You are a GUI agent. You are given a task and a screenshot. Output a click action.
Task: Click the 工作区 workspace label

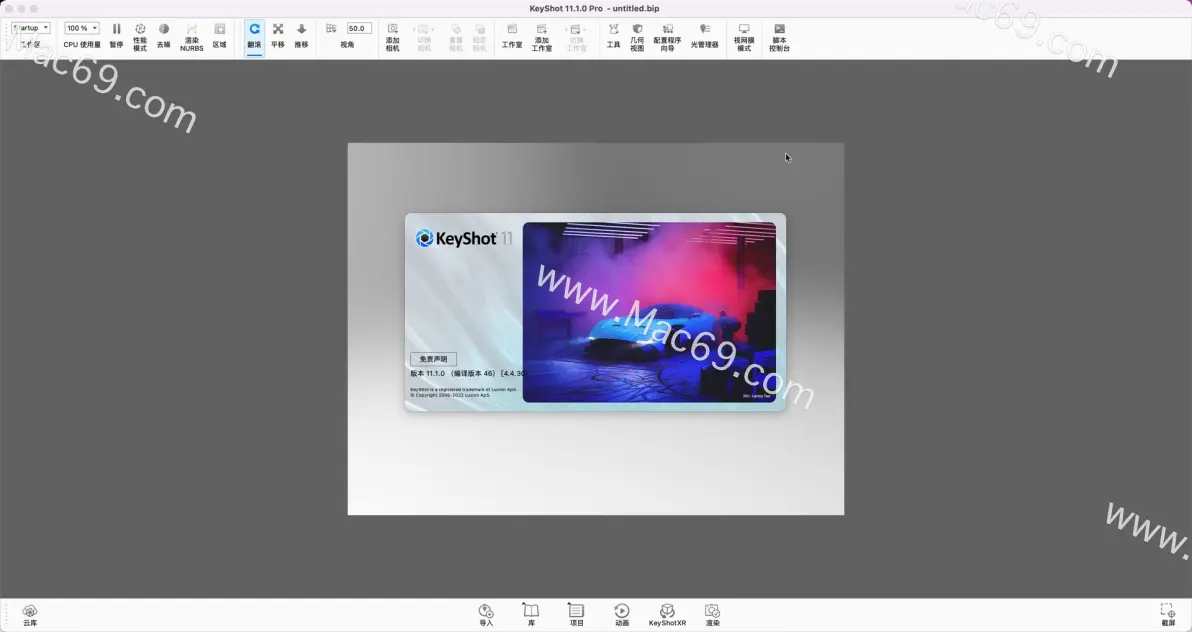click(x=30, y=45)
